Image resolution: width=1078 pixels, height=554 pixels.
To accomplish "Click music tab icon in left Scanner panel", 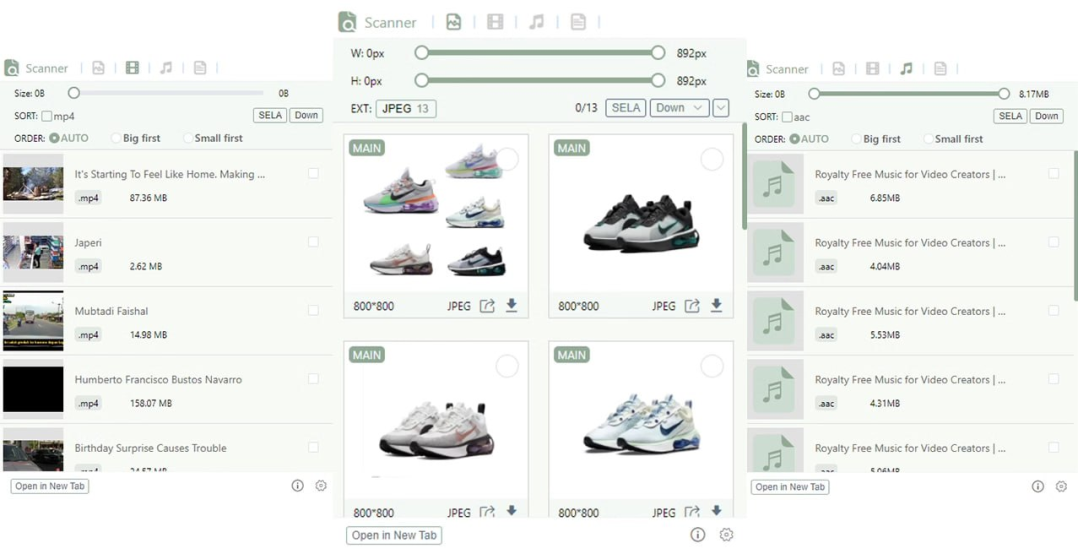I will tap(166, 68).
